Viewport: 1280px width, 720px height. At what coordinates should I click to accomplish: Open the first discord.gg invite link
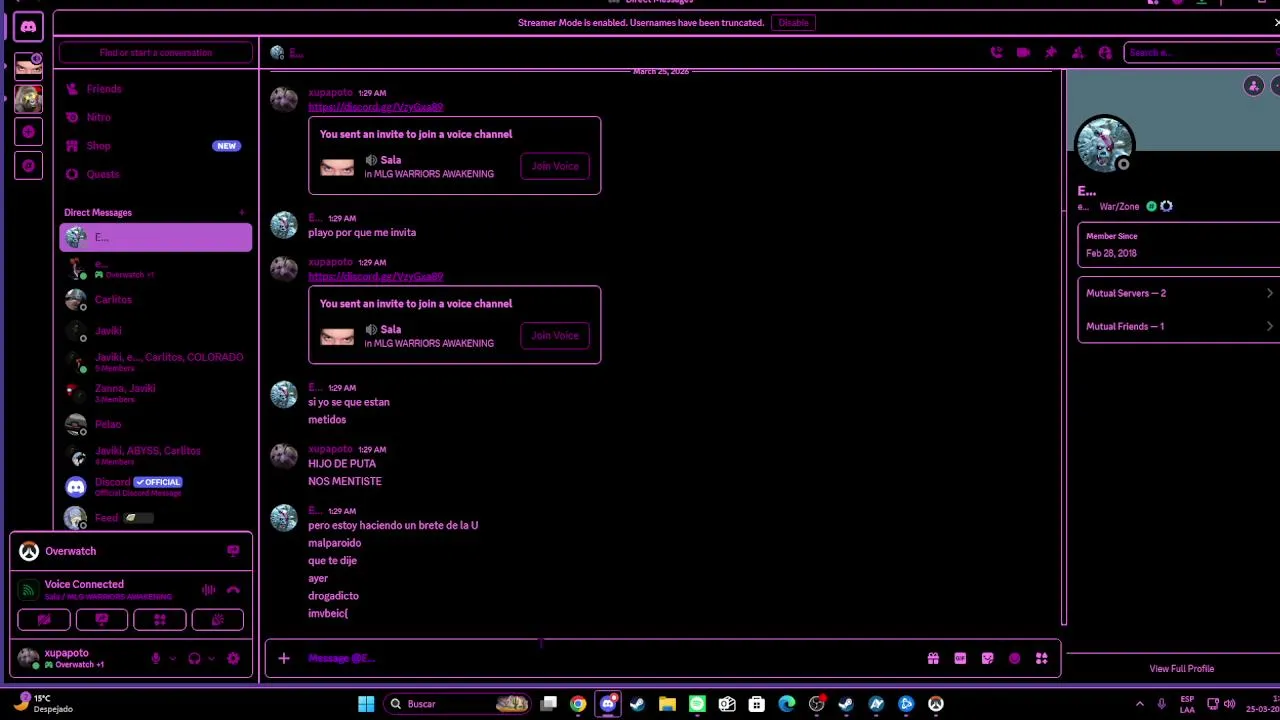375,107
